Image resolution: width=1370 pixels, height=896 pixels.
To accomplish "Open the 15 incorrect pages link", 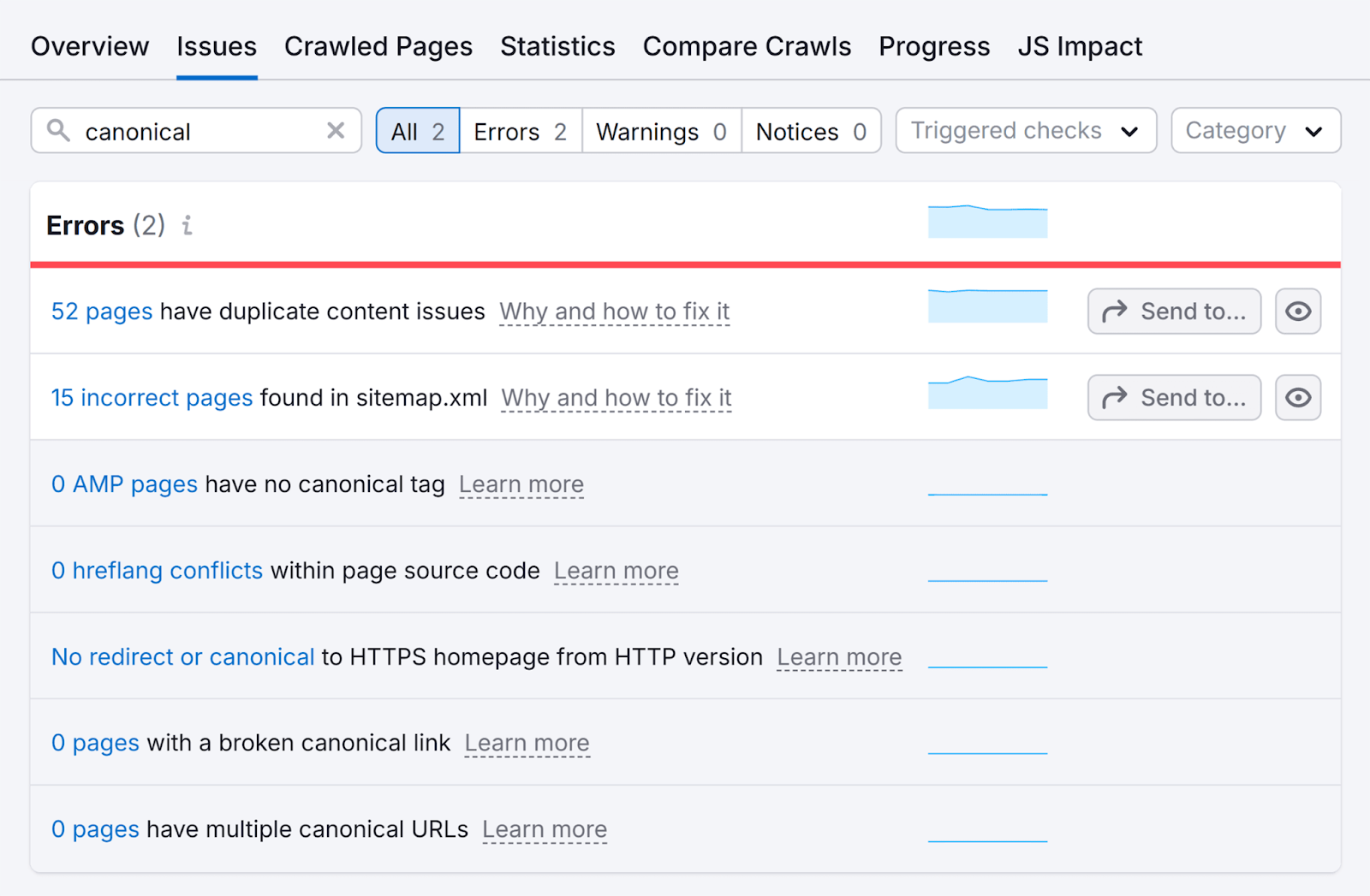I will pyautogui.click(x=151, y=397).
